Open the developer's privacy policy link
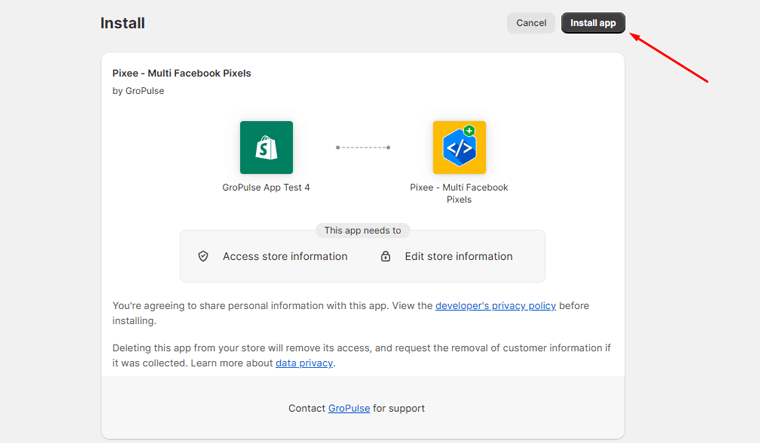 tap(495, 306)
